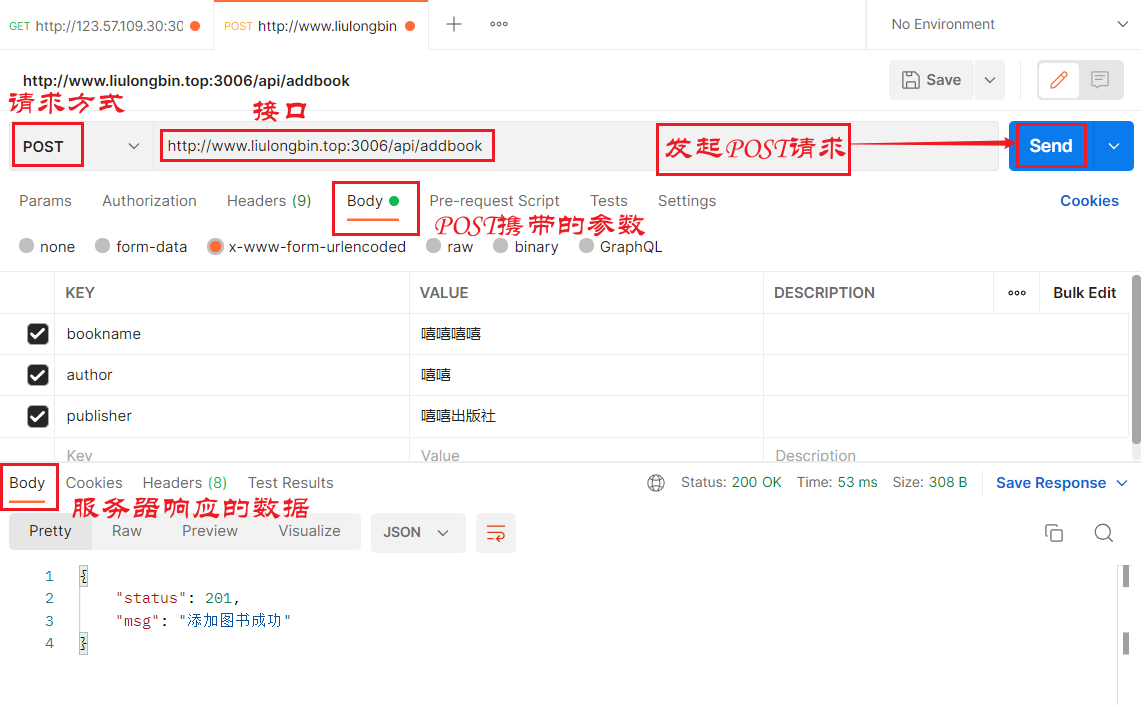
Task: Click the response Body tab
Action: click(x=27, y=483)
